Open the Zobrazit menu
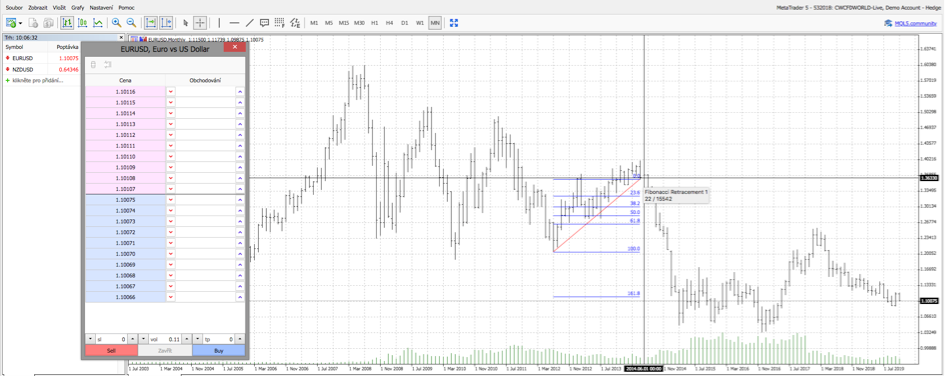This screenshot has width=945, height=376. (37, 8)
